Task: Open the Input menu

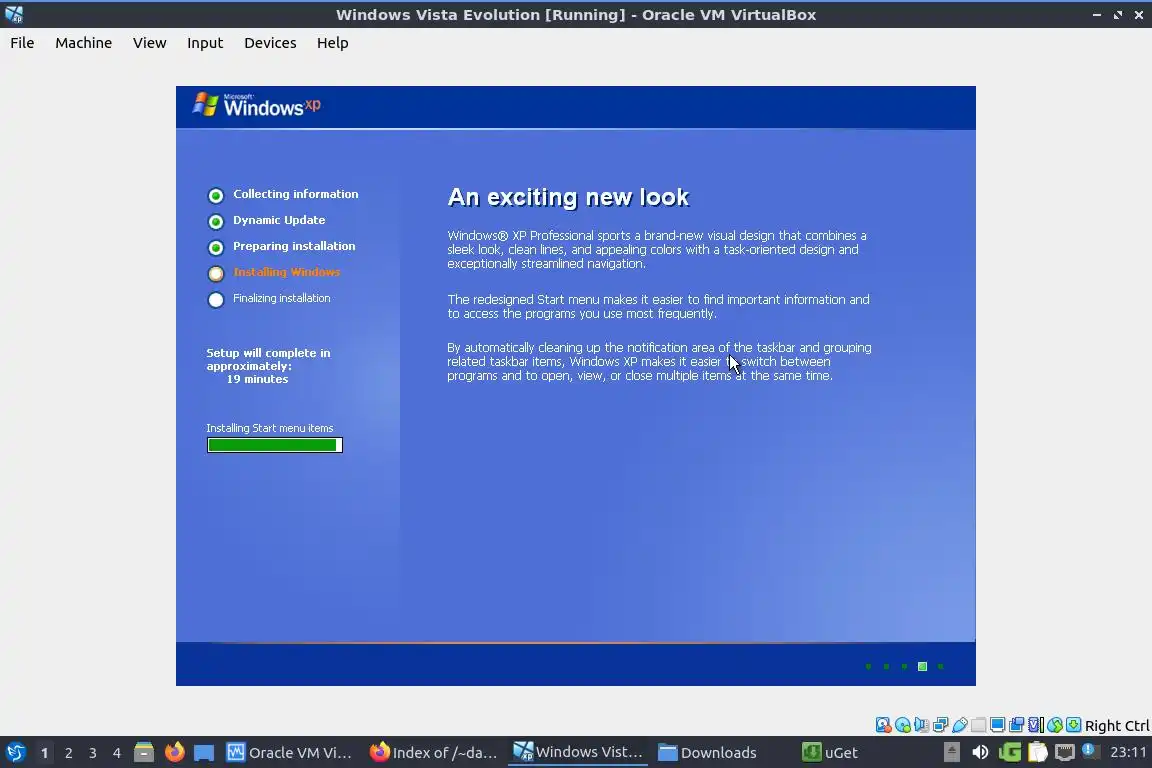Action: click(x=205, y=43)
